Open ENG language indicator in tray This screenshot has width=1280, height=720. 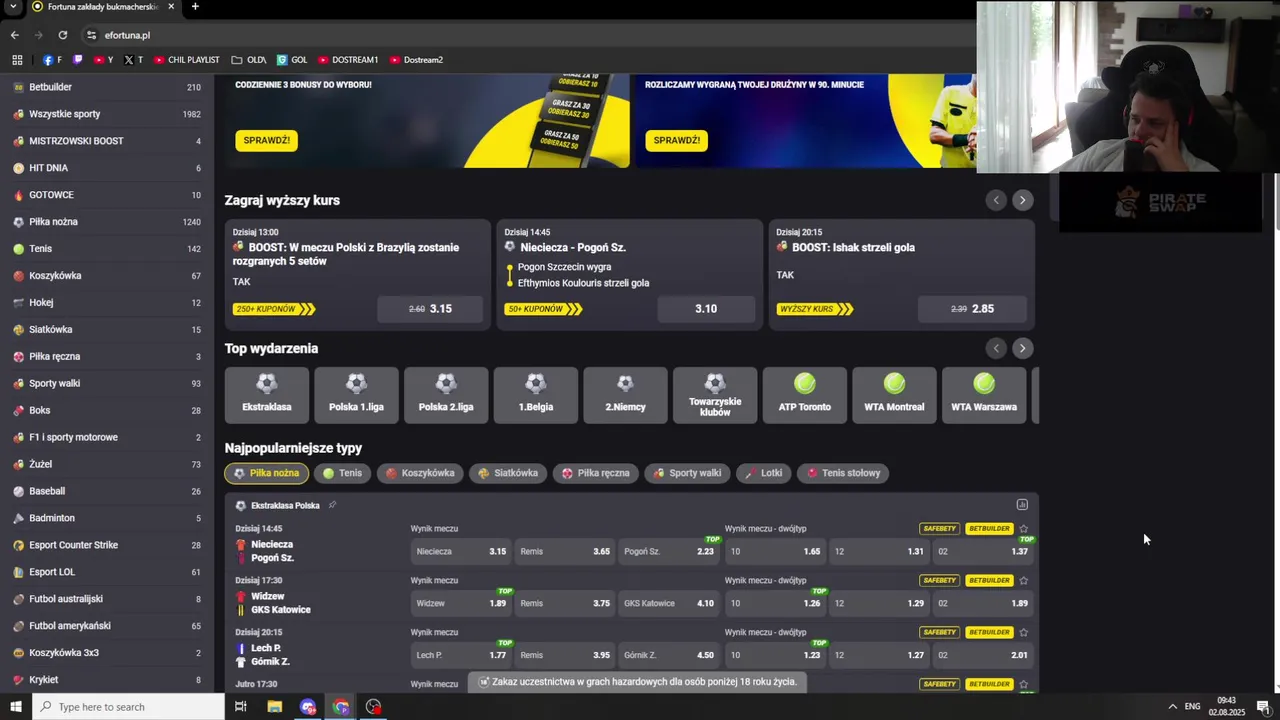coord(1192,707)
